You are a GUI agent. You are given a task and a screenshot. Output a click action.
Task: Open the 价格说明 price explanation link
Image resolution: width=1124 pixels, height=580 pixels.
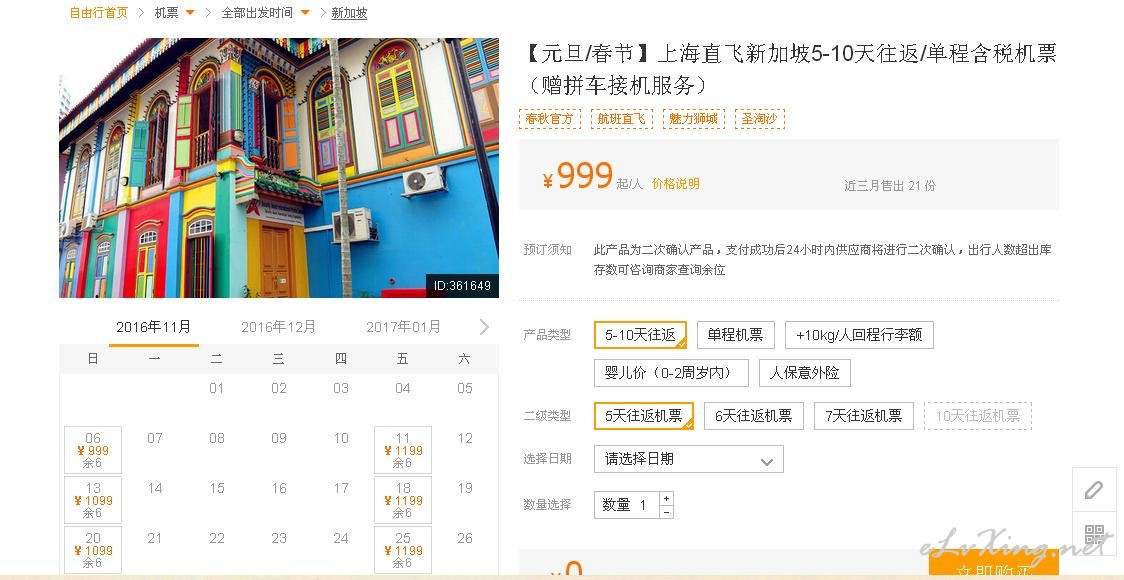pyautogui.click(x=675, y=184)
